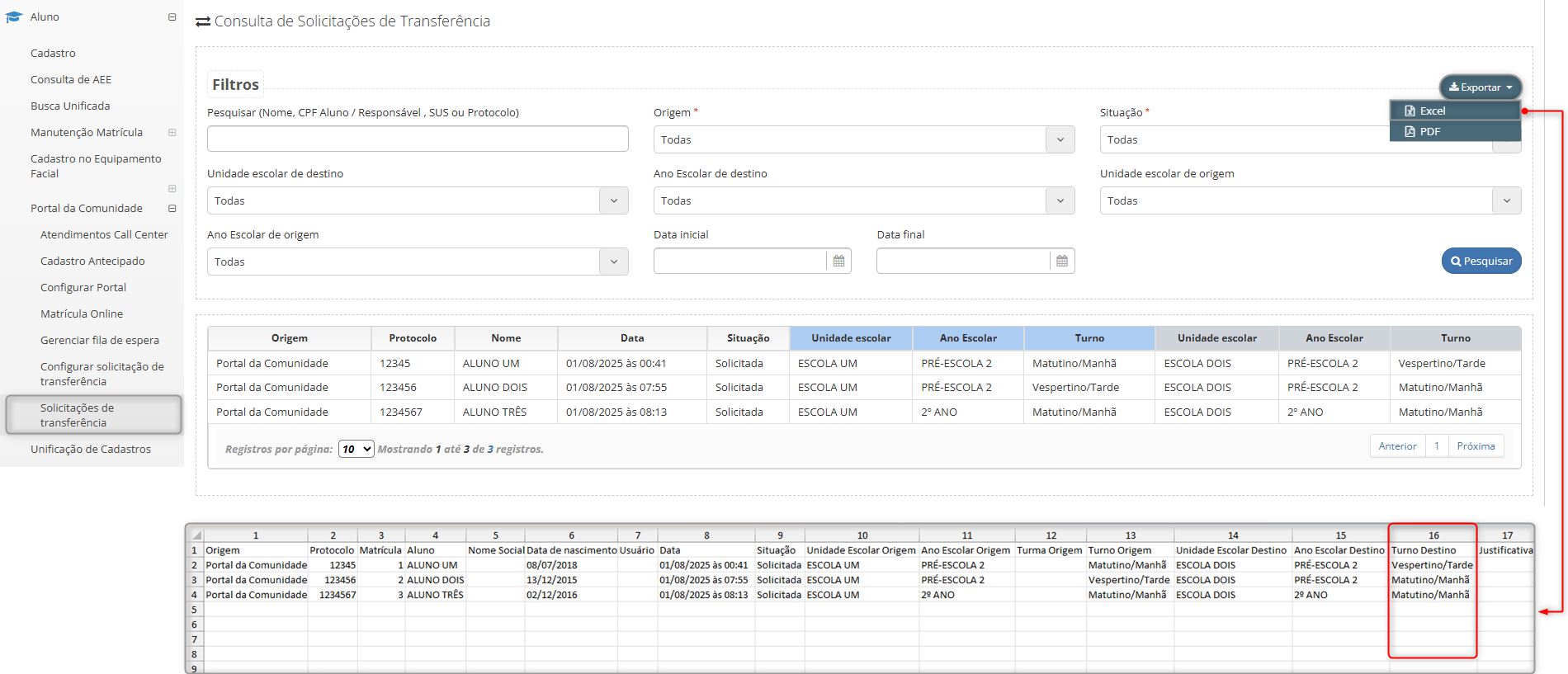
Task: Open the Origem dropdown
Action: coord(863,140)
